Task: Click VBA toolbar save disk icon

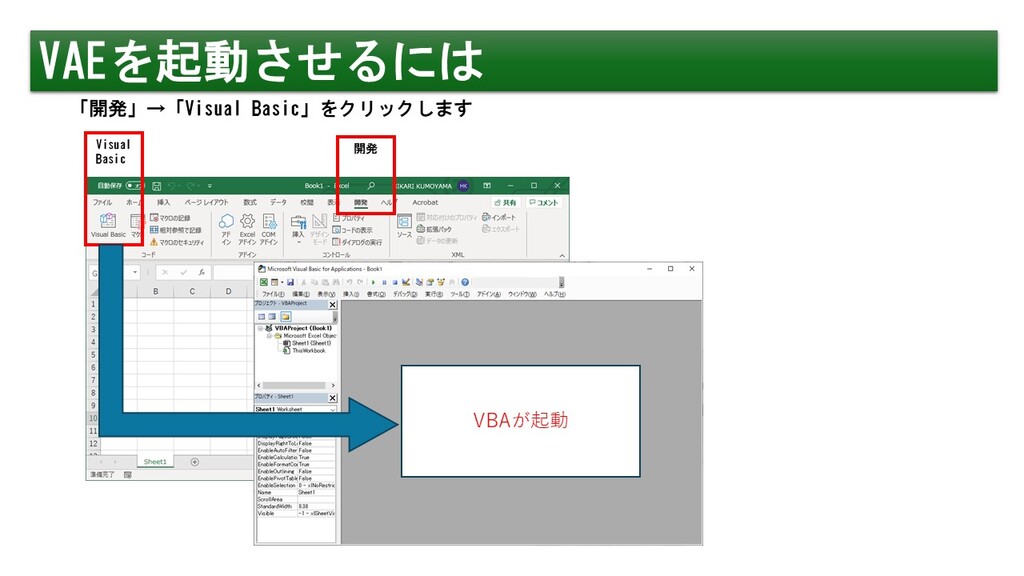Action: point(290,282)
